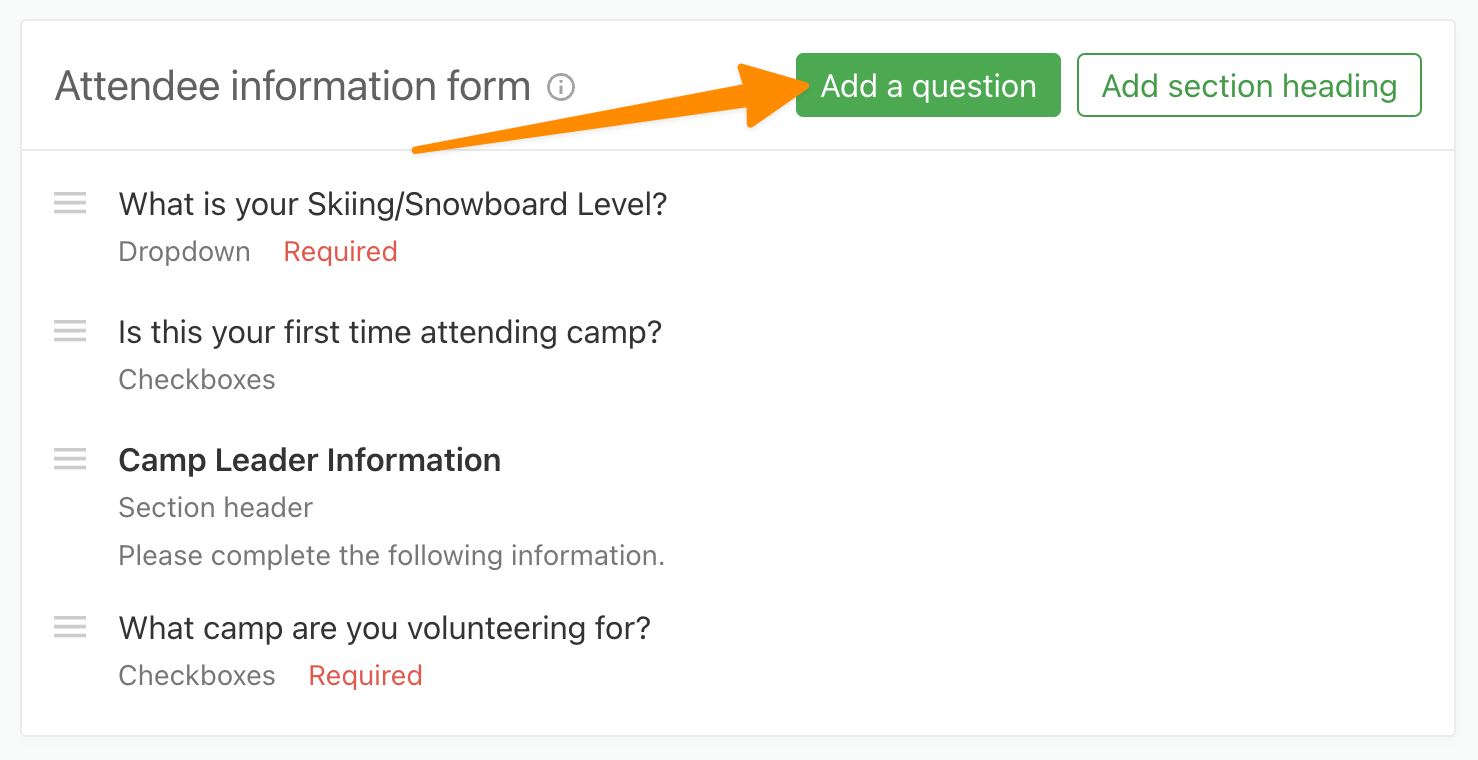Click the Please complete the following information text
1478x760 pixels.
392,556
